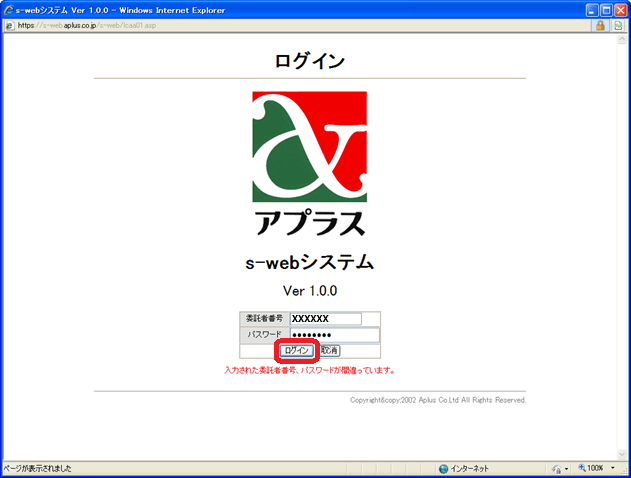
Task: Click the Aplus ampersand logo image
Action: pyautogui.click(x=309, y=147)
